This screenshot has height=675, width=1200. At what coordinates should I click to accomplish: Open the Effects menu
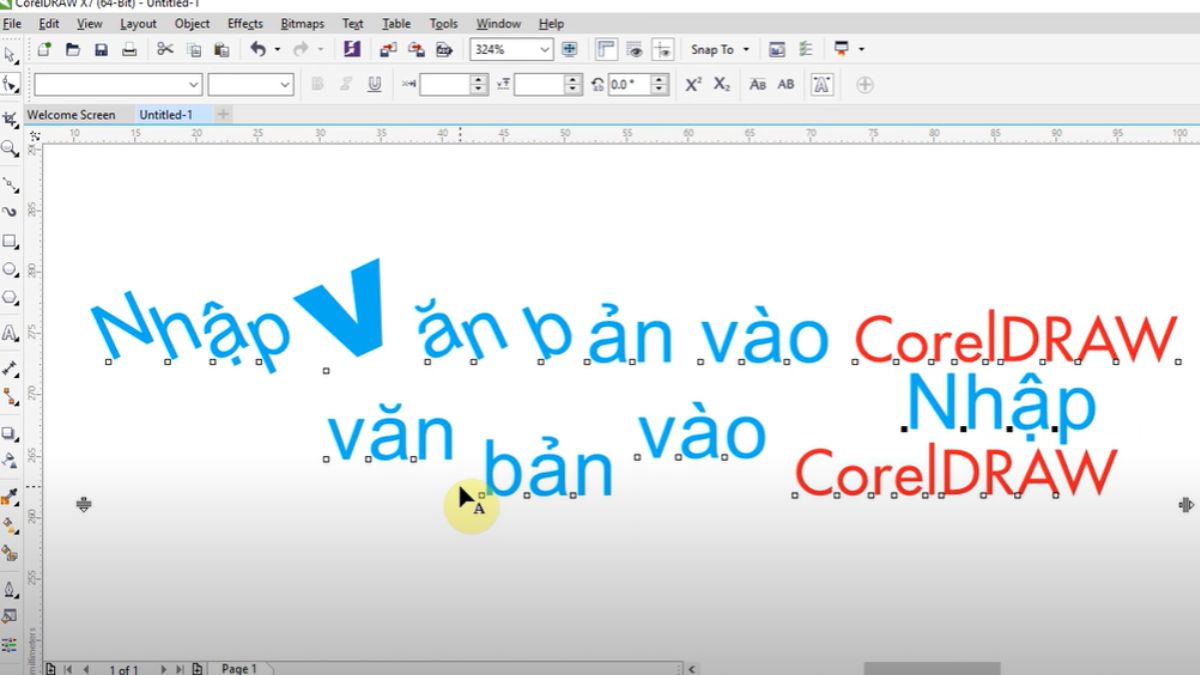coord(245,23)
